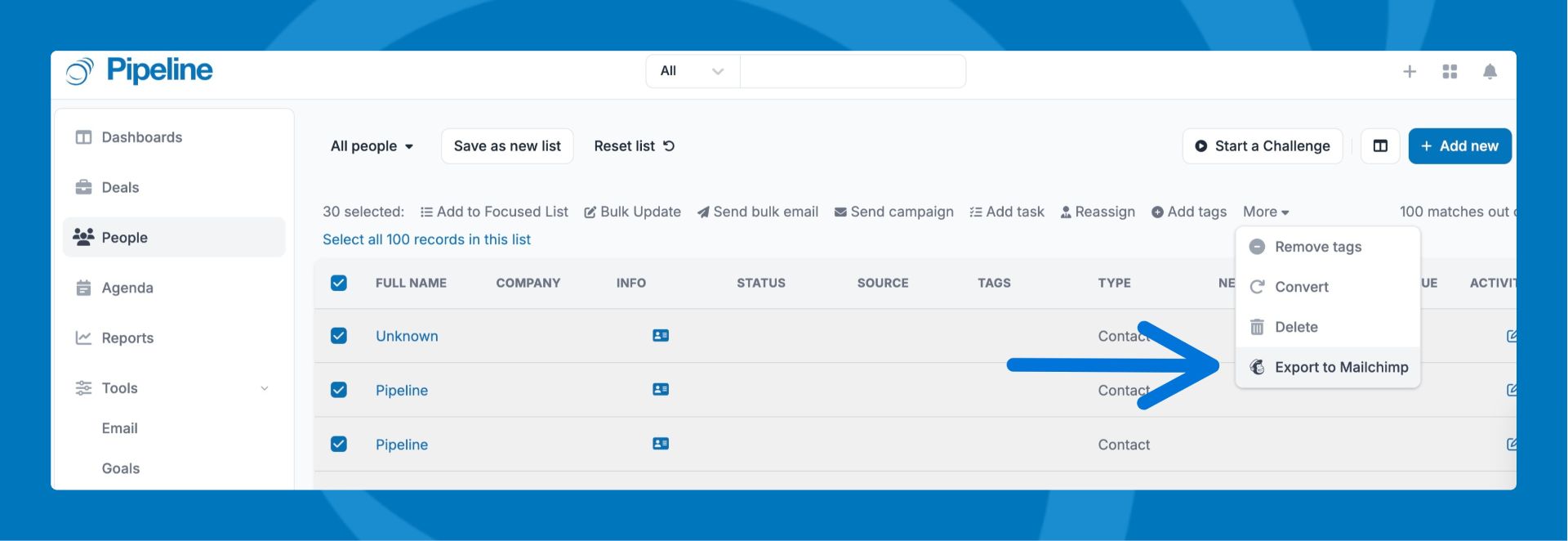This screenshot has width=1568, height=541.
Task: Click Add to Focused List
Action: [494, 212]
